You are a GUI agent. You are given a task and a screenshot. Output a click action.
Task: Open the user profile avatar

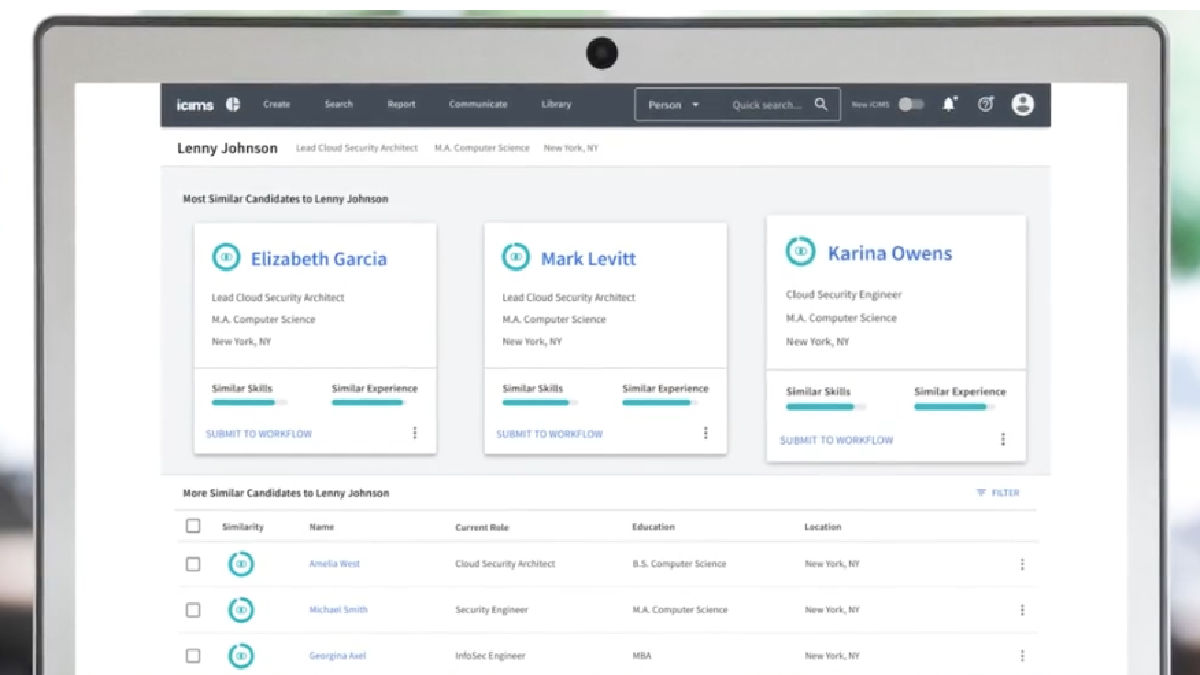coord(1022,104)
